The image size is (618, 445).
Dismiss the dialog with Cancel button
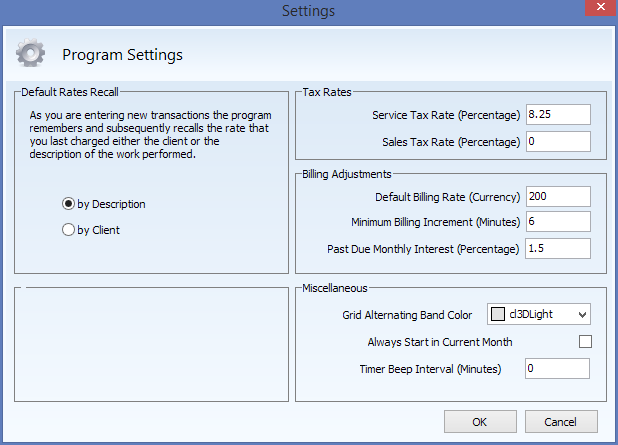[x=561, y=422]
